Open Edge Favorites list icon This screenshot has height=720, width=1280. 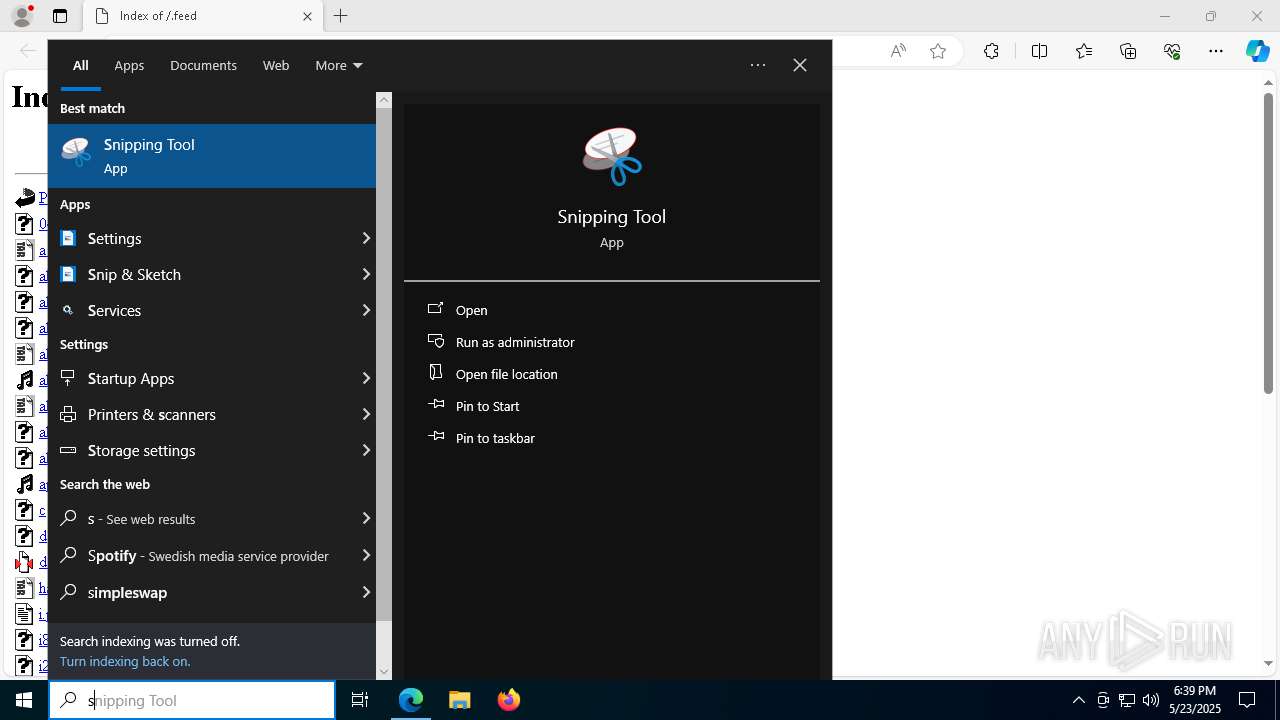[x=1084, y=51]
